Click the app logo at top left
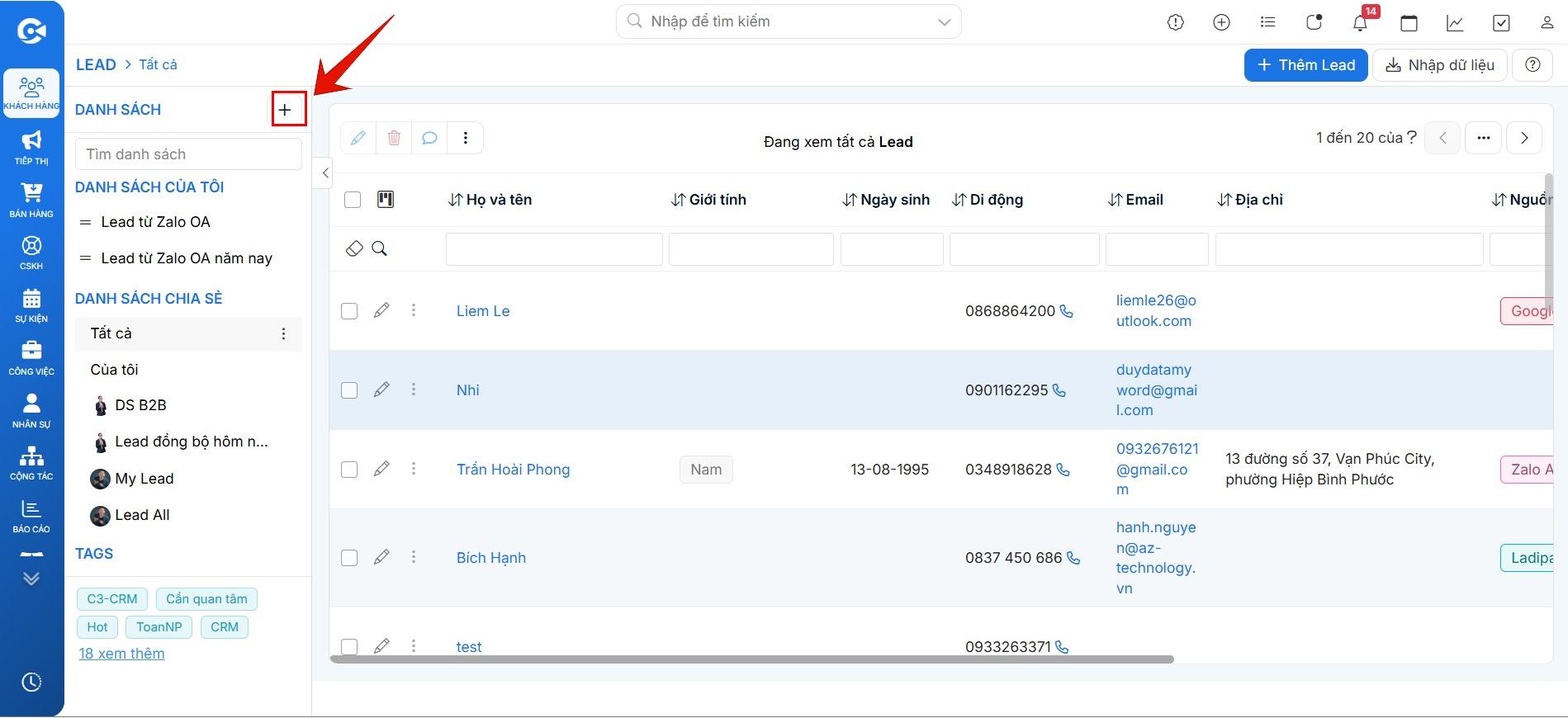 coord(31,31)
